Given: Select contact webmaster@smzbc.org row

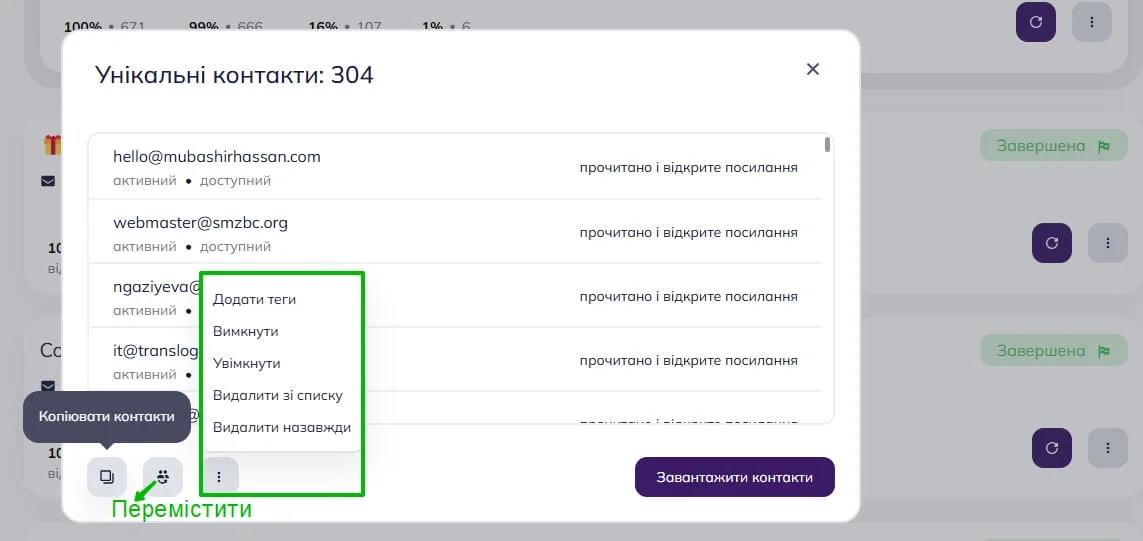Looking at the screenshot, I should 456,232.
